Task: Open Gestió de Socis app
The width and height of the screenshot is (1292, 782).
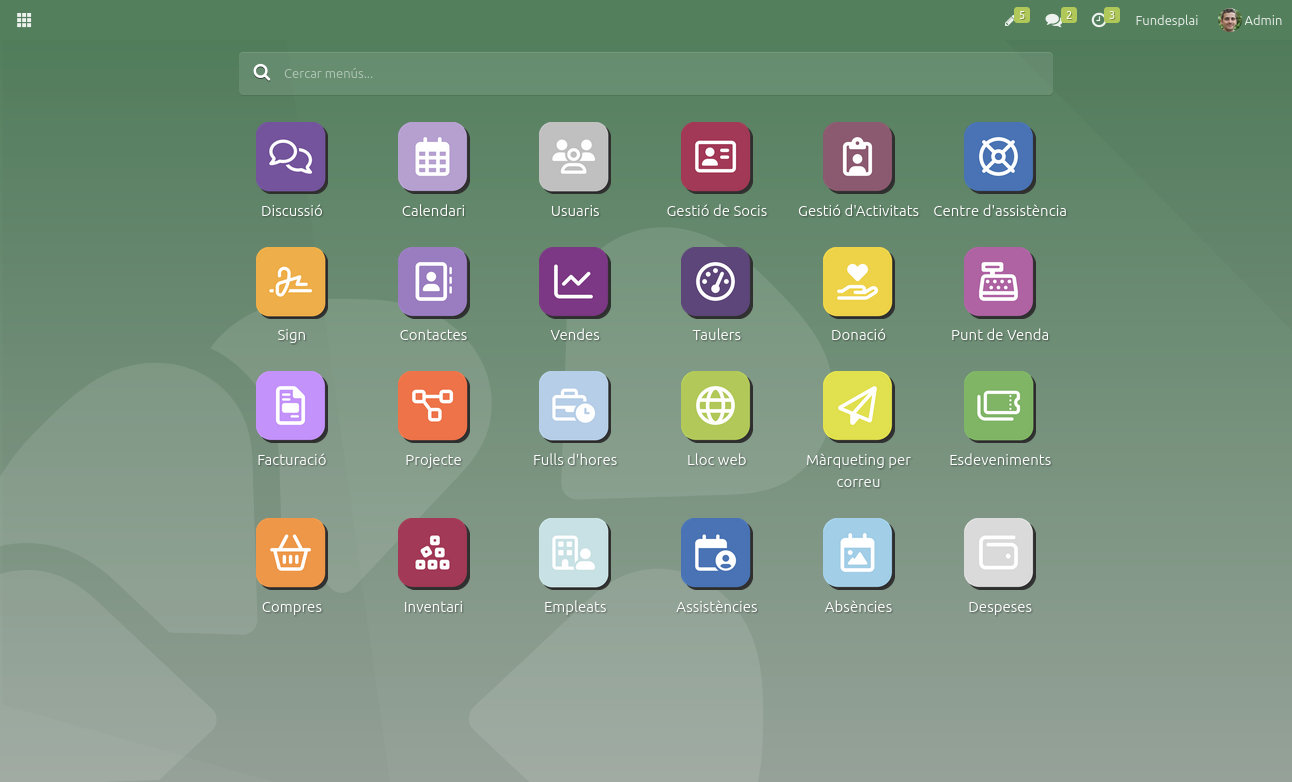Action: tap(716, 157)
